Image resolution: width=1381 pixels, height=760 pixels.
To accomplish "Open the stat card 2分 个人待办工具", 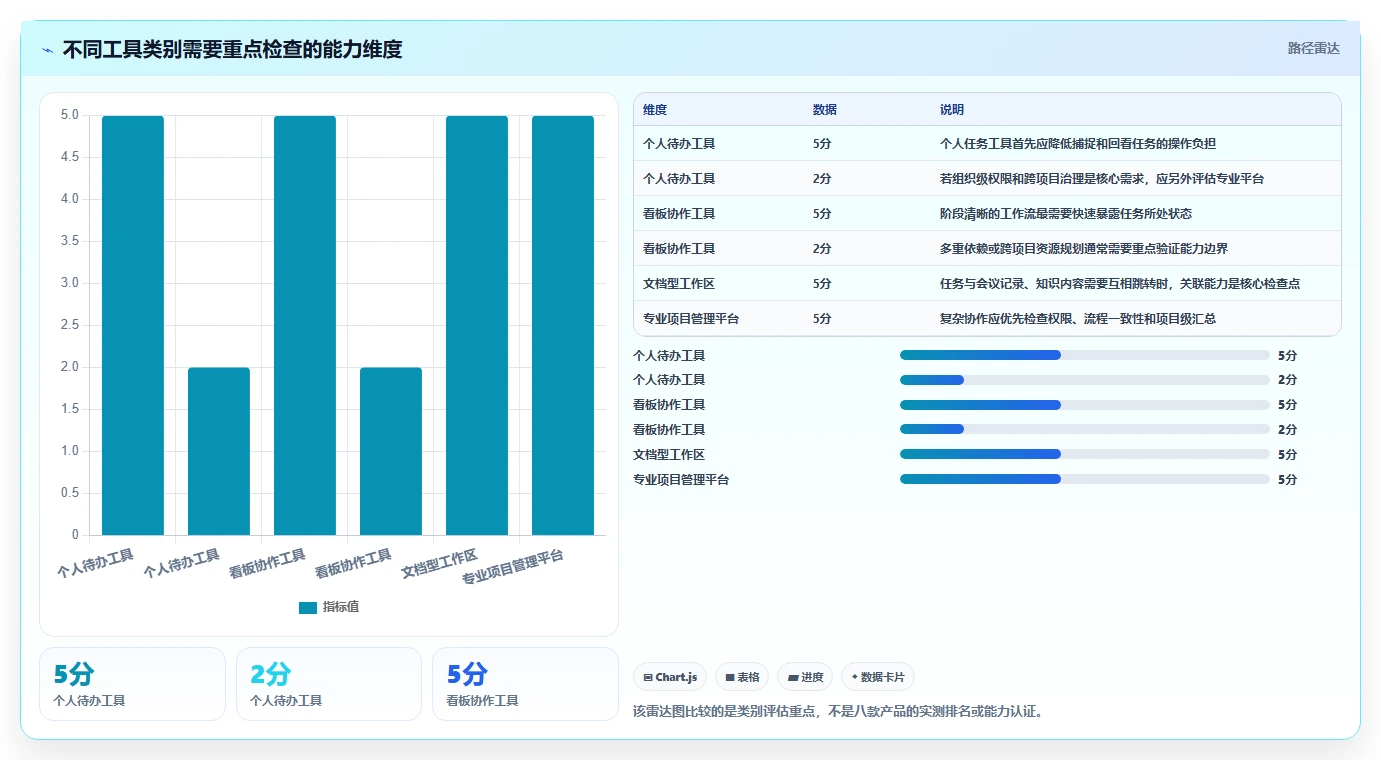I will [329, 684].
